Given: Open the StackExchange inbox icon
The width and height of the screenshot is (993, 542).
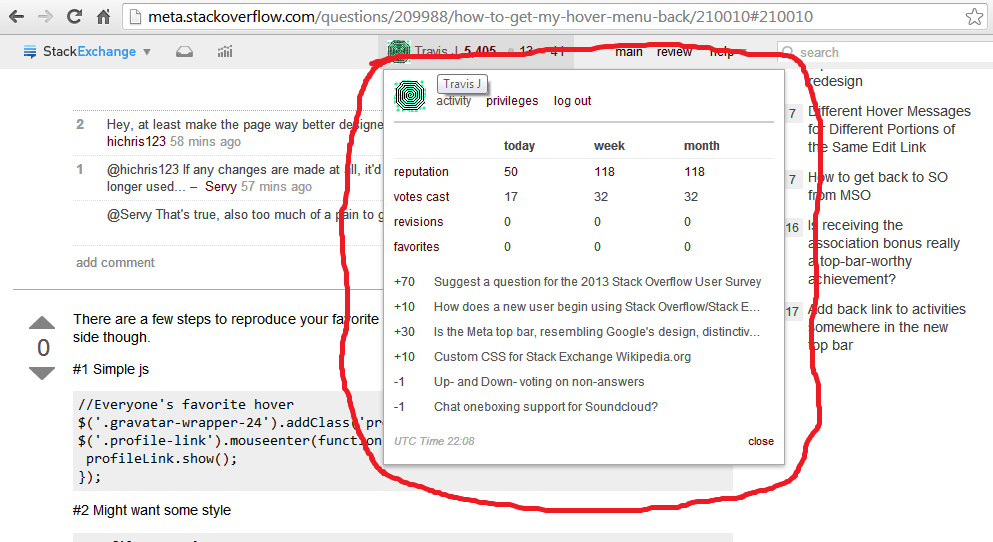Looking at the screenshot, I should point(184,52).
